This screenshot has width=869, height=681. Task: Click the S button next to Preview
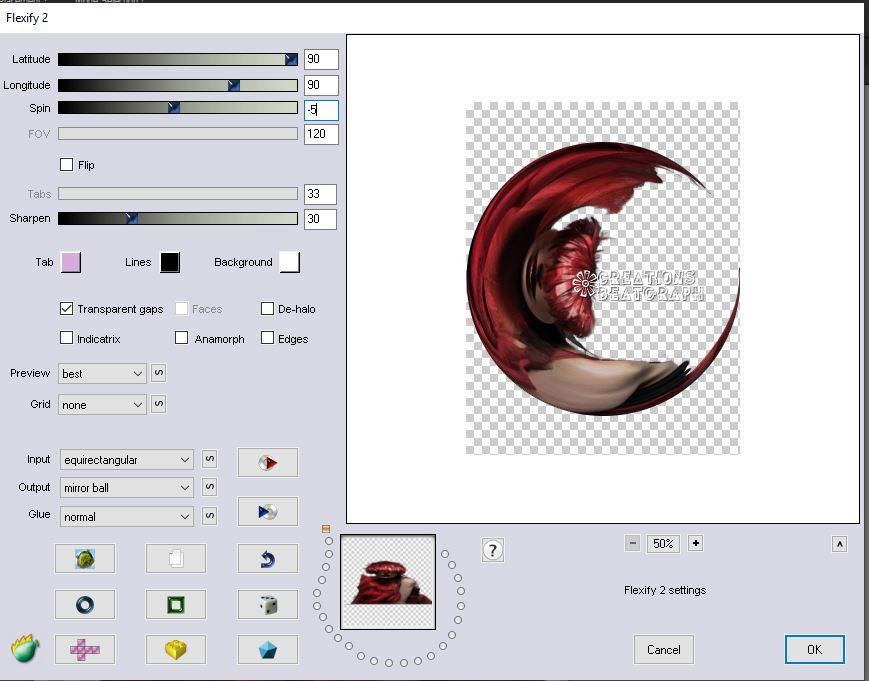click(x=159, y=373)
